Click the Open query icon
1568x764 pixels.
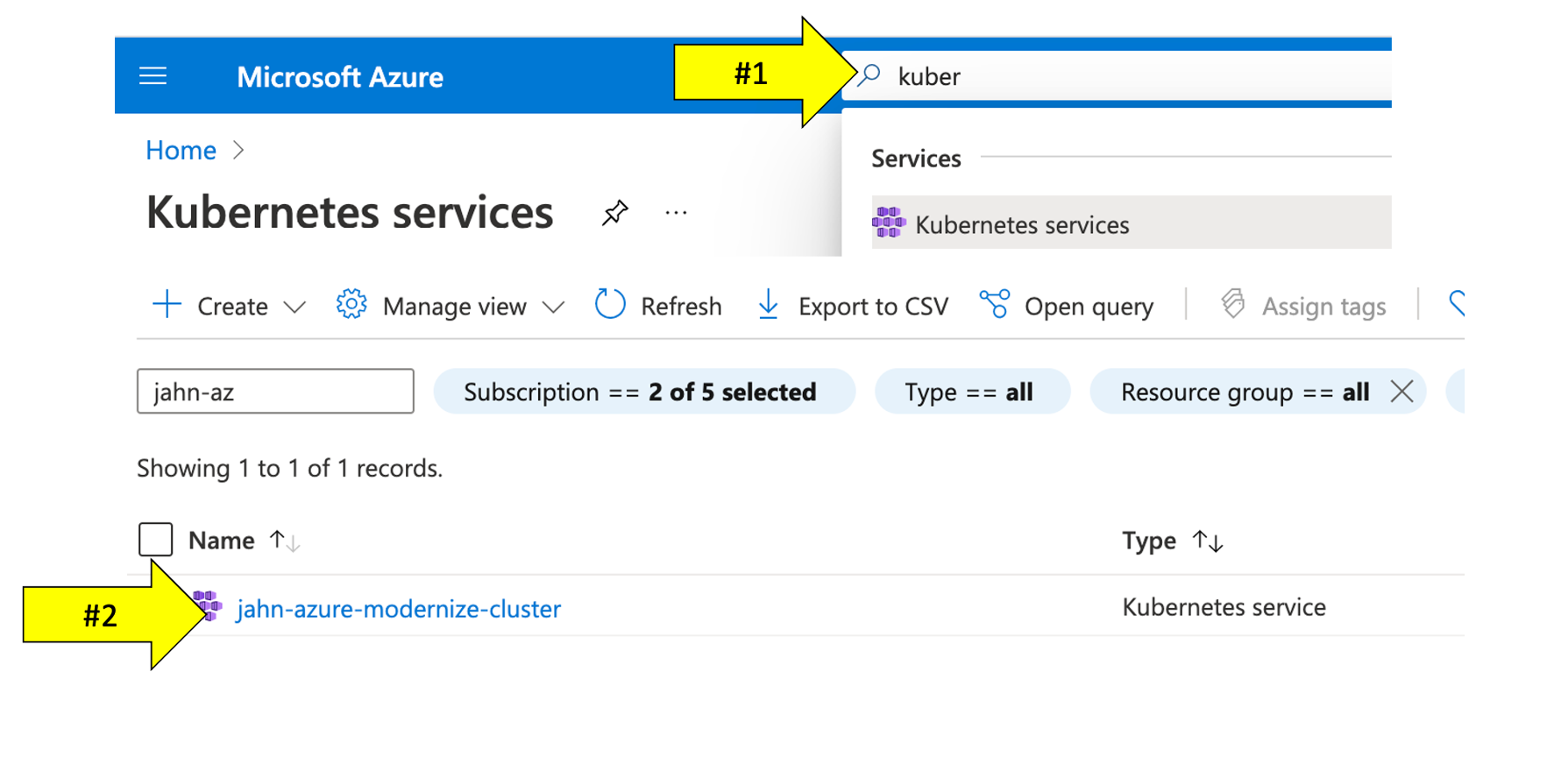coord(994,305)
